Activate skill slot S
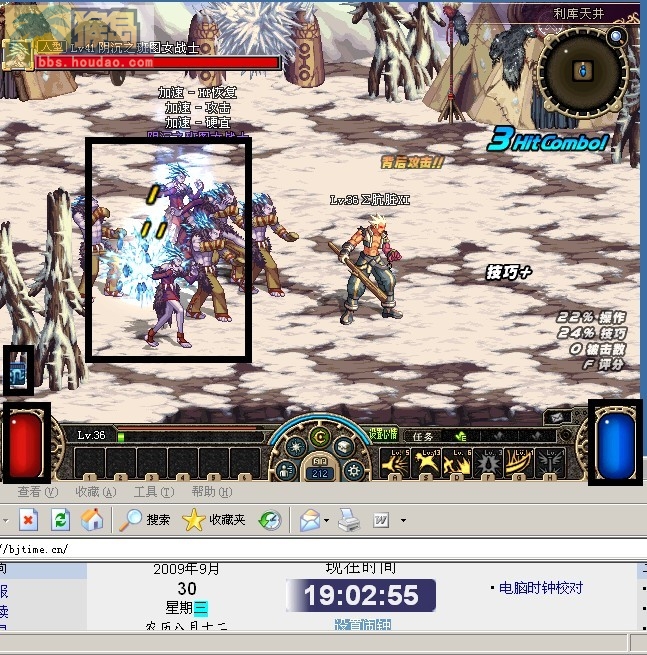Image resolution: width=647 pixels, height=655 pixels. pos(426,464)
